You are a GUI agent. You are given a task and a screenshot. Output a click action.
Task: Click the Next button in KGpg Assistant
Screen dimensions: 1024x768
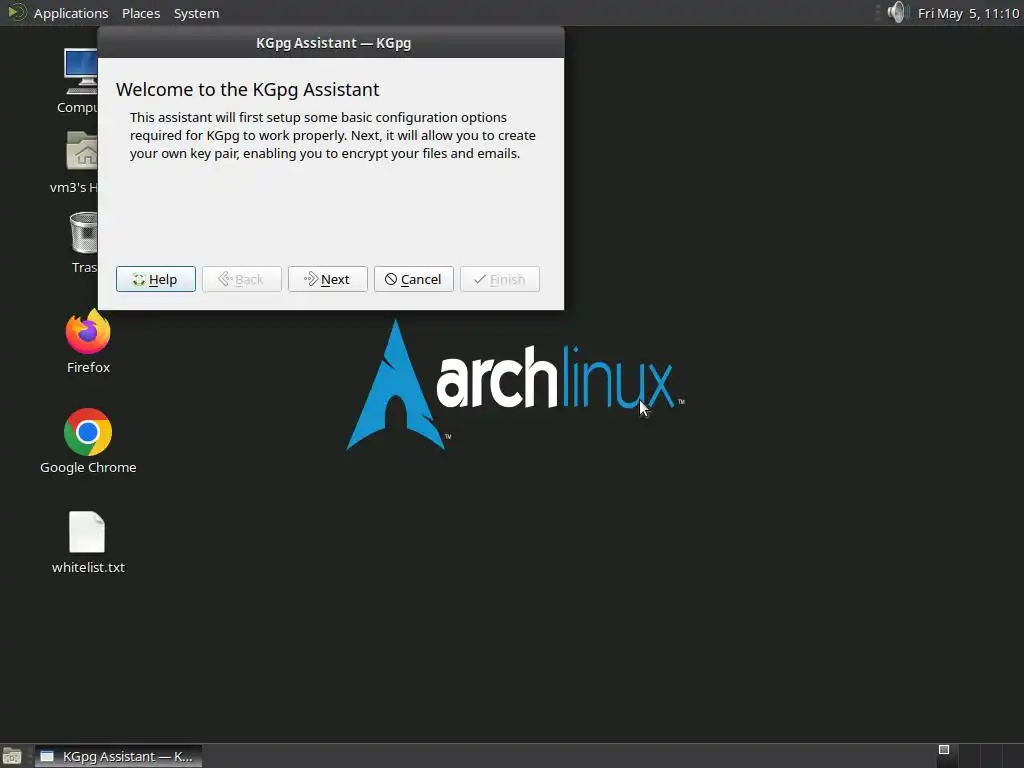(x=327, y=279)
